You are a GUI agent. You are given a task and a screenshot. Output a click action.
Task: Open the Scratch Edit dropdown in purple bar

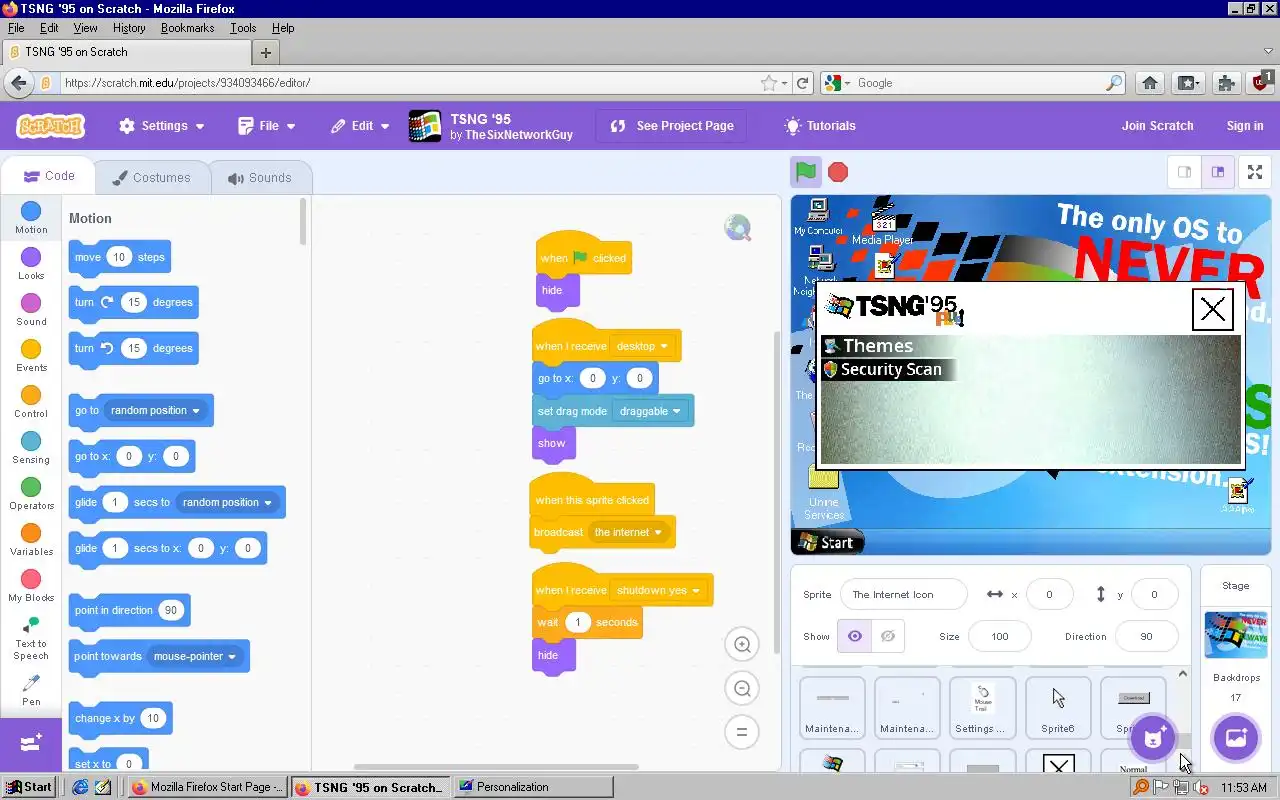pos(362,126)
